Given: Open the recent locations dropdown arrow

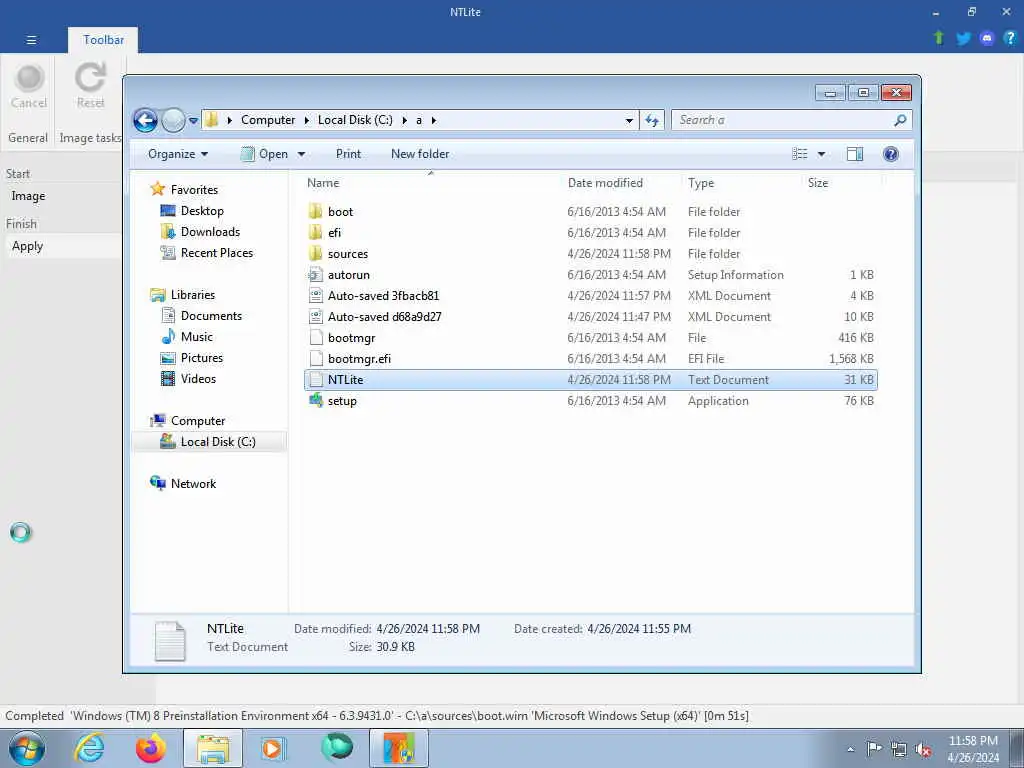Looking at the screenshot, I should [x=193, y=121].
